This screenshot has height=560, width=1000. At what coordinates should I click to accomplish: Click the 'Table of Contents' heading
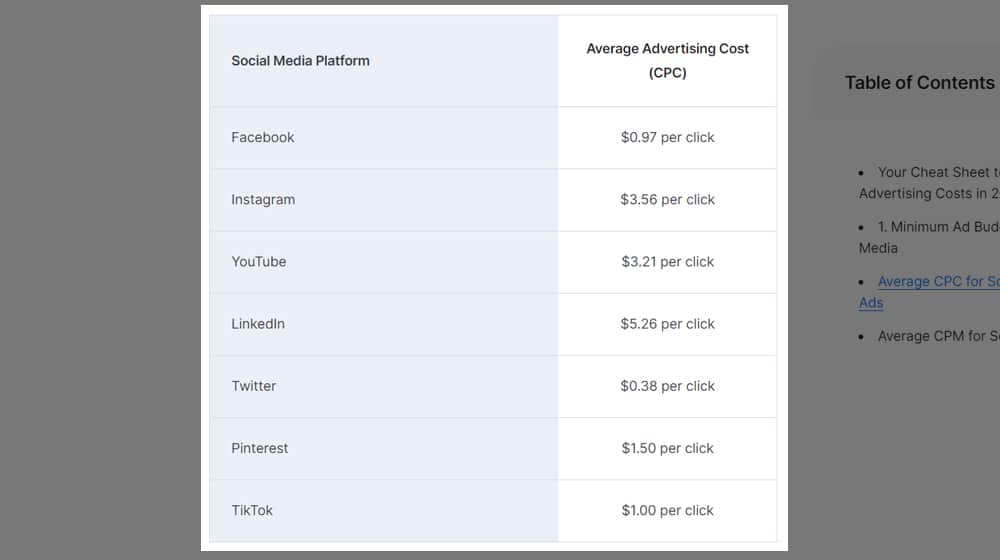tap(920, 83)
